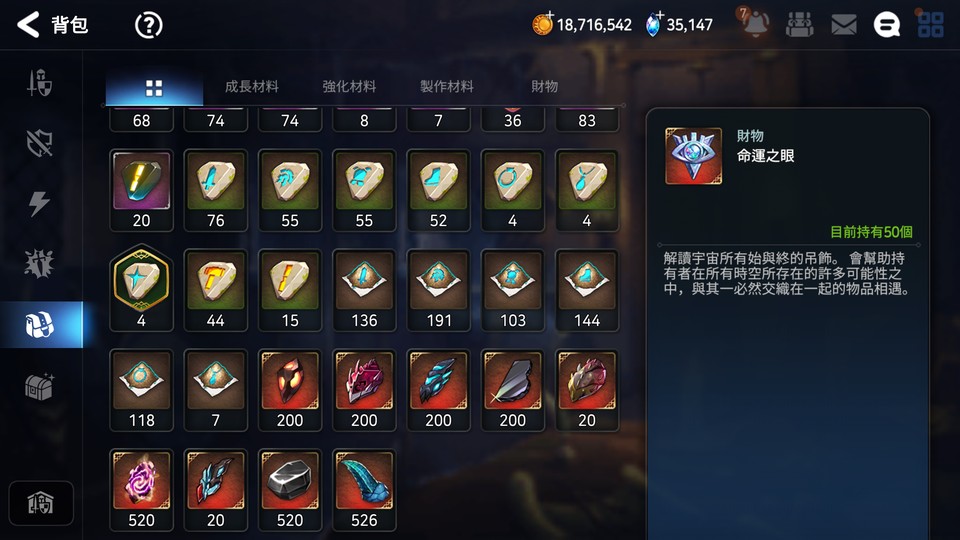Screen dimensions: 960x540
Task: Select the blue feather item with 526
Action: point(364,490)
